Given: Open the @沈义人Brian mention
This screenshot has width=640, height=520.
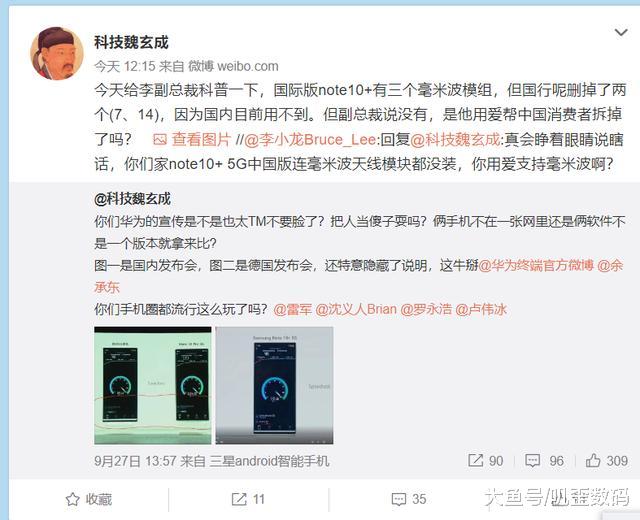Looking at the screenshot, I should (x=356, y=309).
